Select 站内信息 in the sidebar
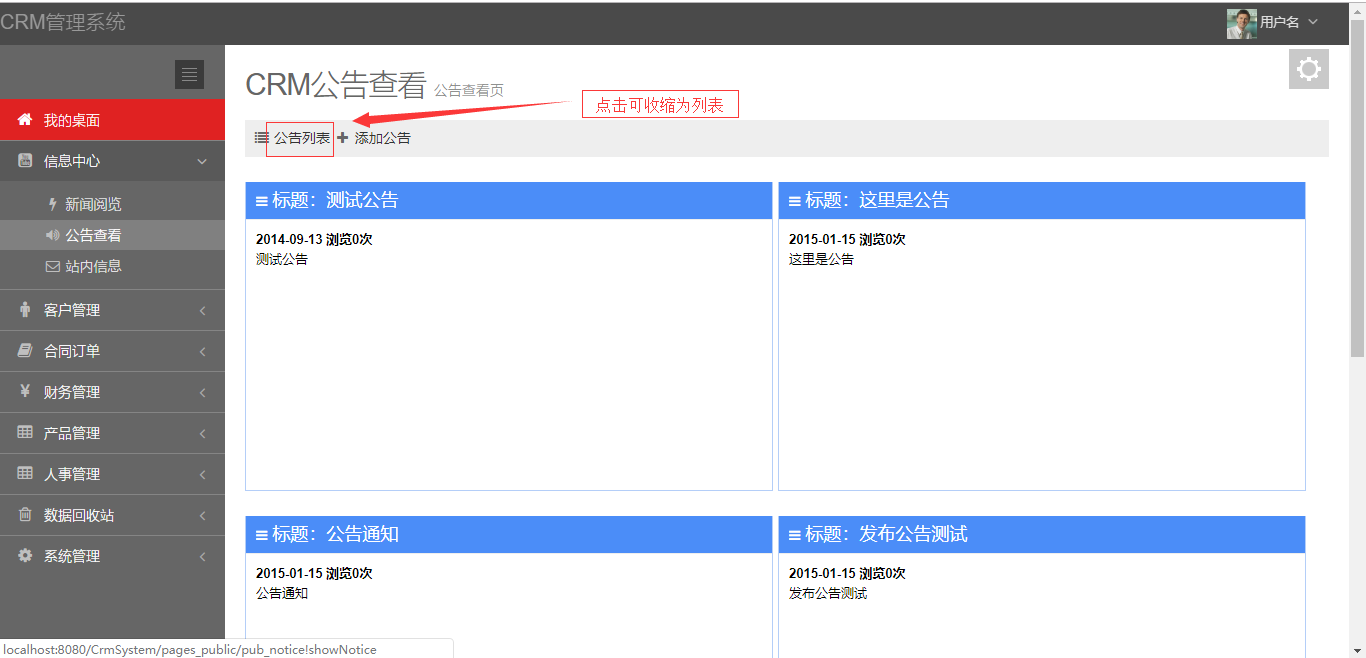Screen dimensions: 1366x658 (x=93, y=267)
